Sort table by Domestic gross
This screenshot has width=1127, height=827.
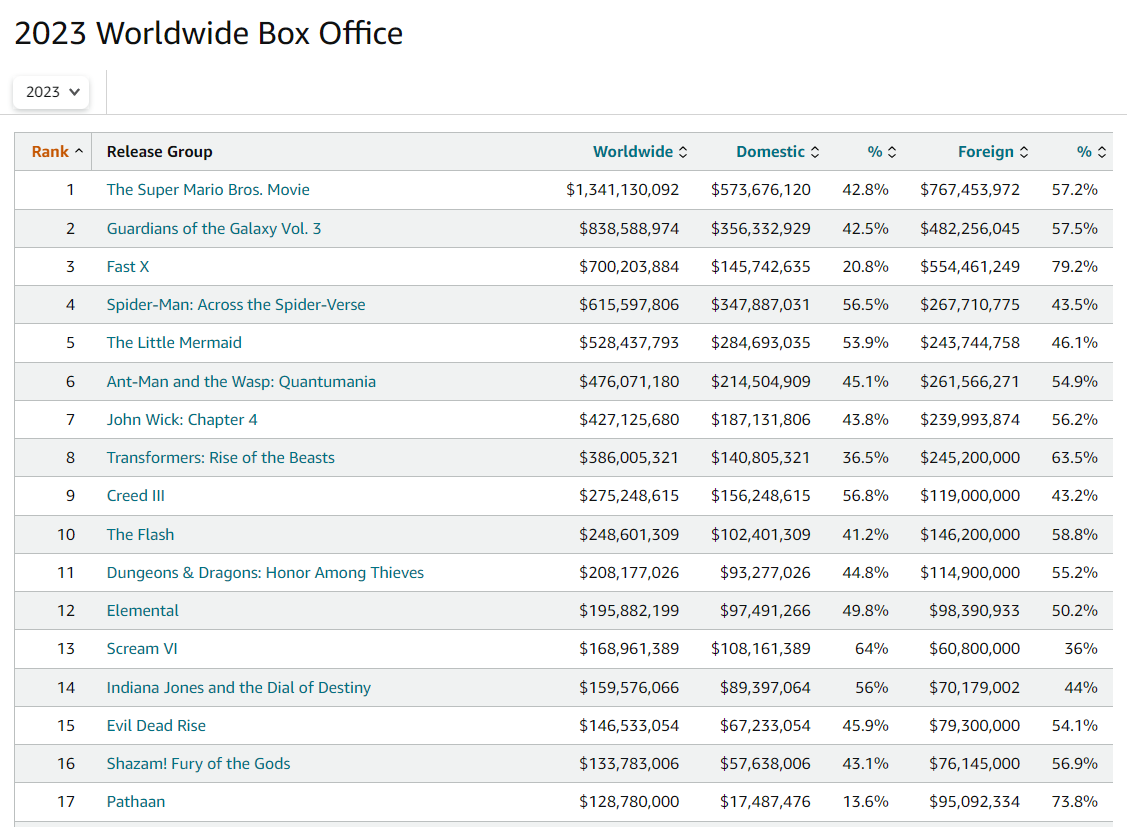tap(777, 152)
